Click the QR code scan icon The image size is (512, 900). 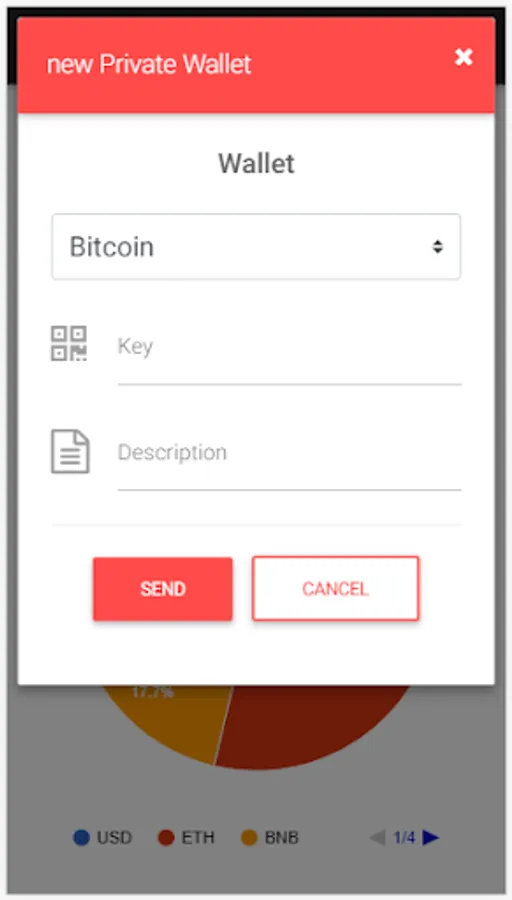coord(69,343)
